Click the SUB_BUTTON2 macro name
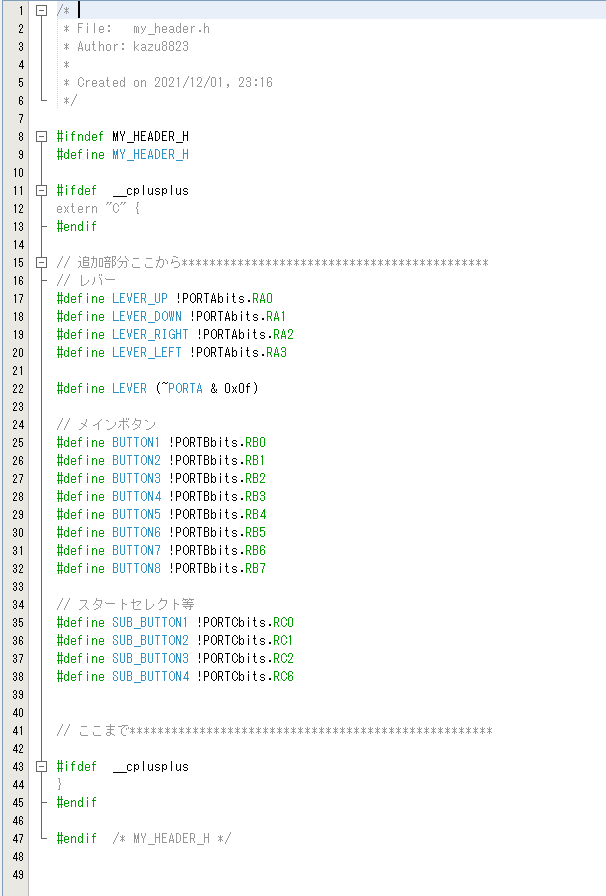 [x=150, y=640]
